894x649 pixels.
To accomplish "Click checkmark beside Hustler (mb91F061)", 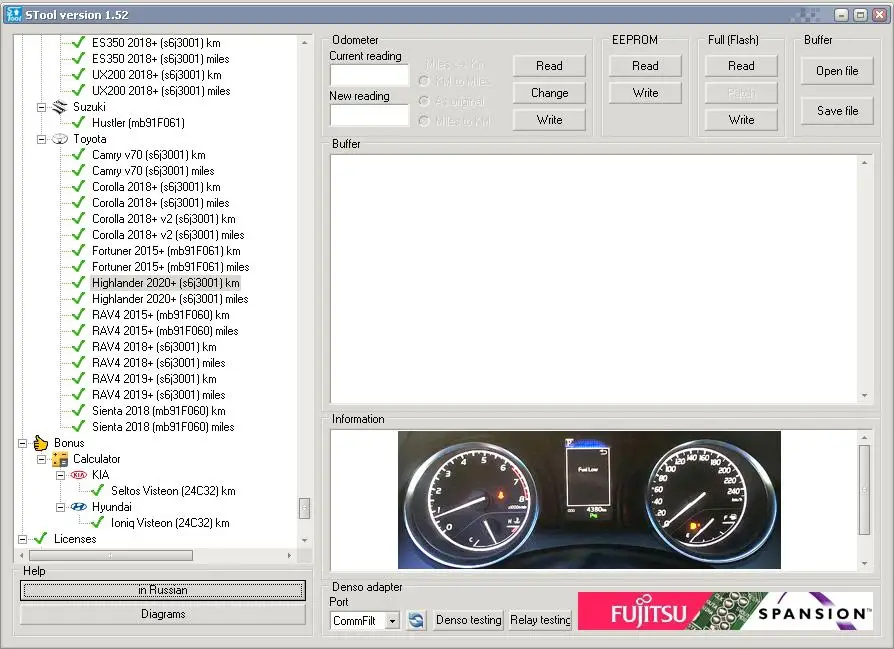I will [79, 122].
